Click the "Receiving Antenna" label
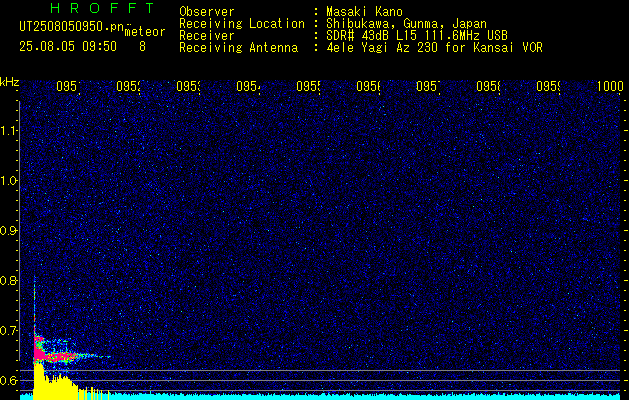Image resolution: width=629 pixels, height=400 pixels. pos(239,48)
